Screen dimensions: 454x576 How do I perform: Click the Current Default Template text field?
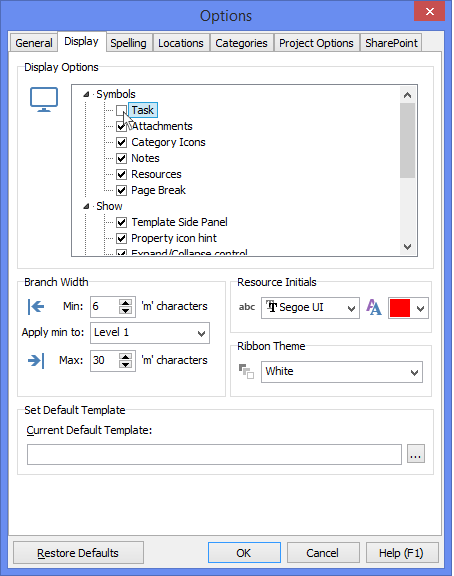pos(214,454)
